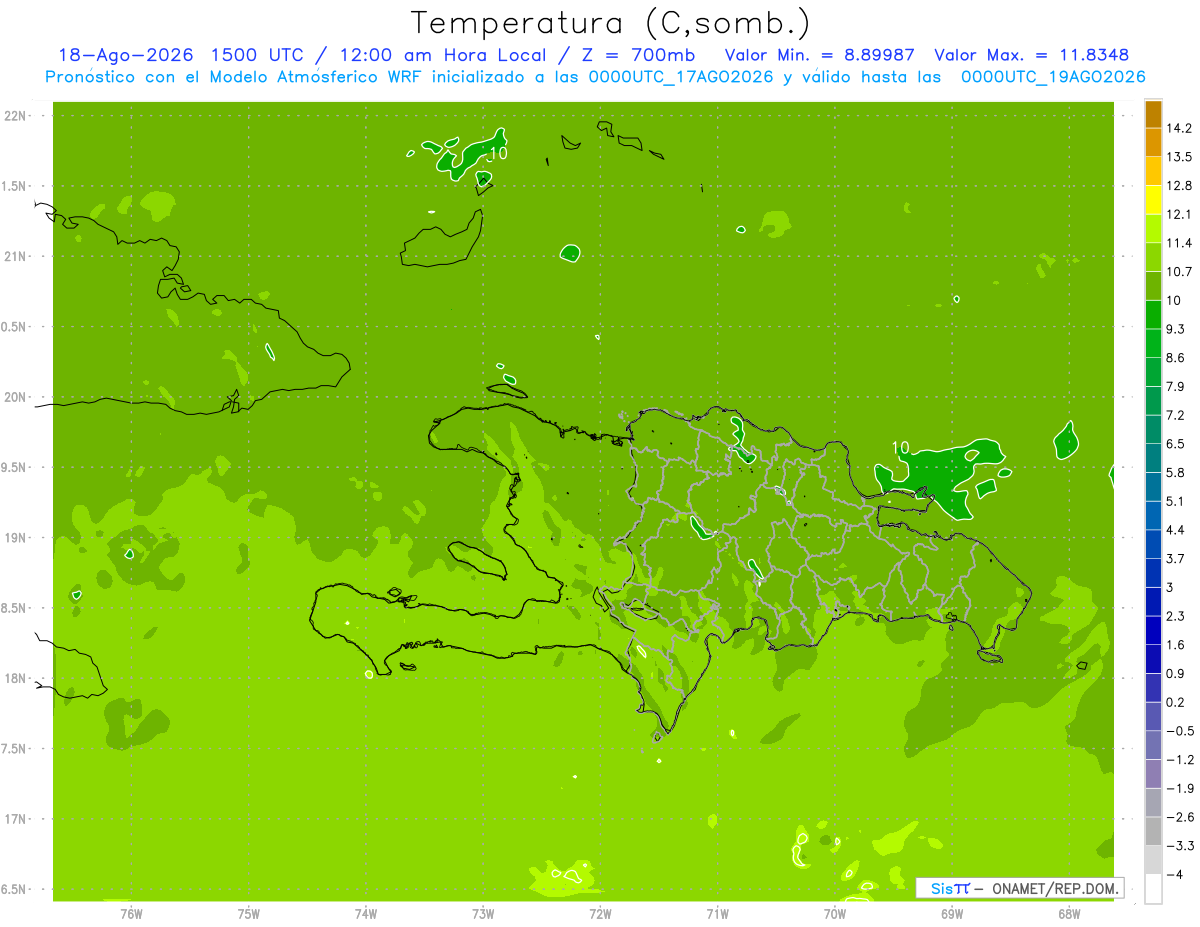Click the colorbar label "9.3"
Image resolution: width=1200 pixels, height=927 pixels.
pos(1176,329)
